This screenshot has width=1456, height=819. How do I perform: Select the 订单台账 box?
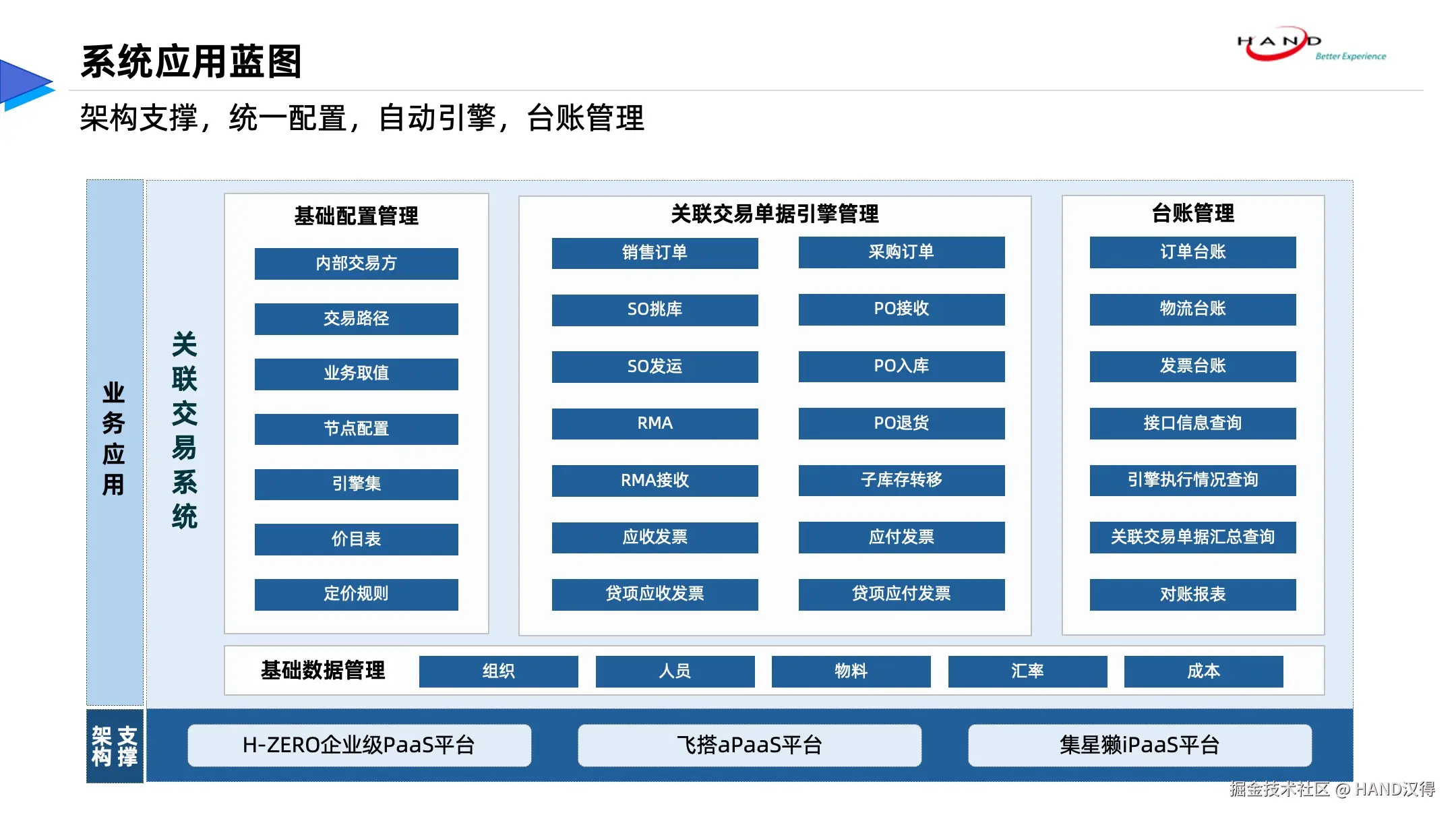pyautogui.click(x=1192, y=252)
